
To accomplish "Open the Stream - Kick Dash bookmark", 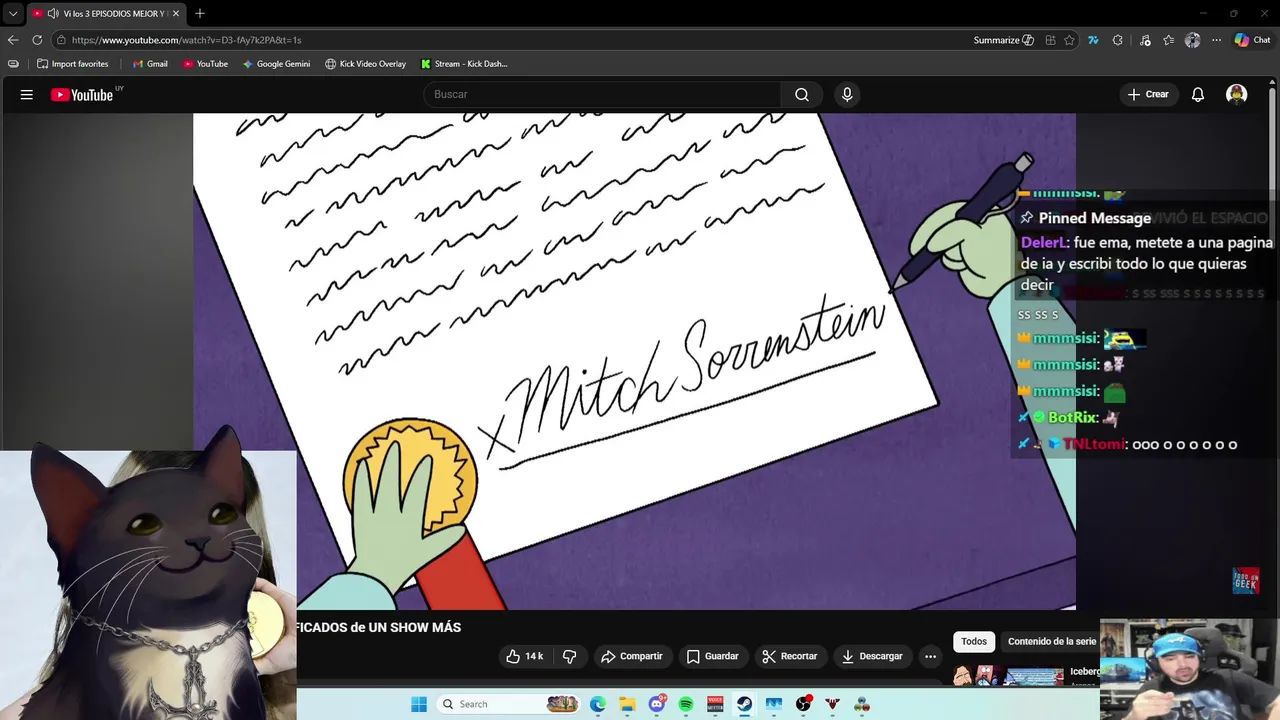I will click(x=464, y=64).
